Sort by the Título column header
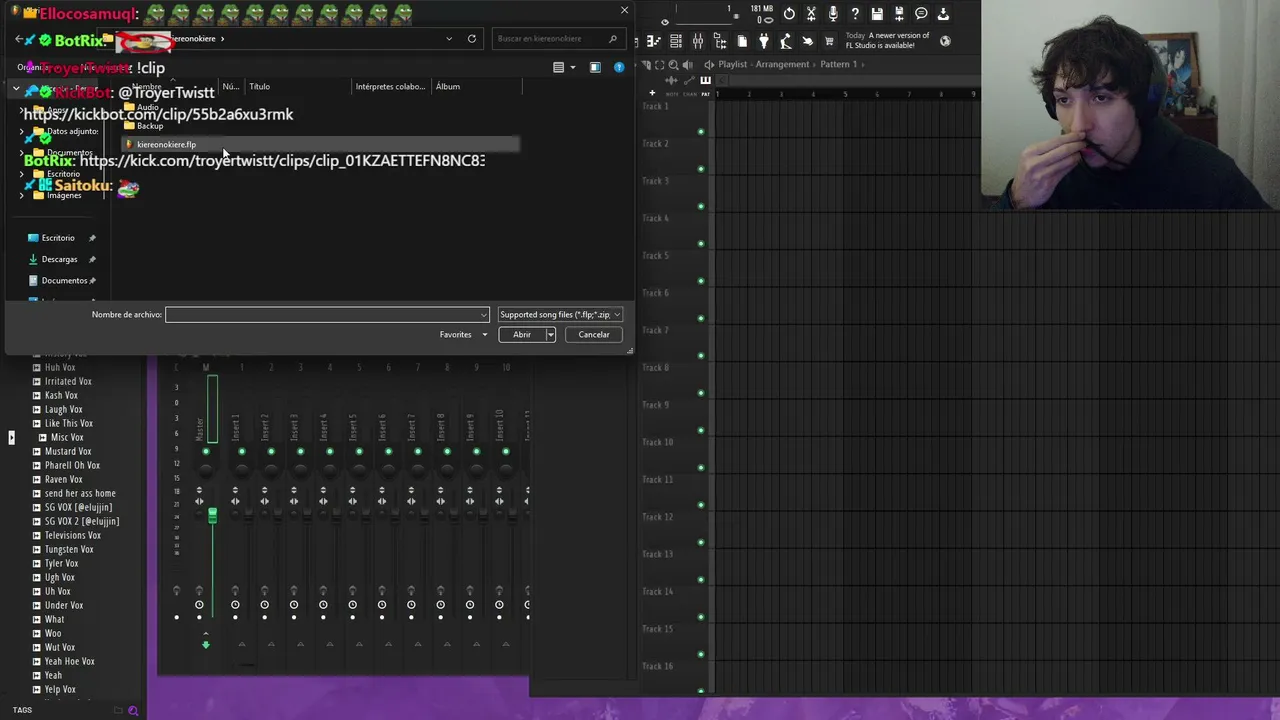This screenshot has width=1280, height=720. coord(260,87)
